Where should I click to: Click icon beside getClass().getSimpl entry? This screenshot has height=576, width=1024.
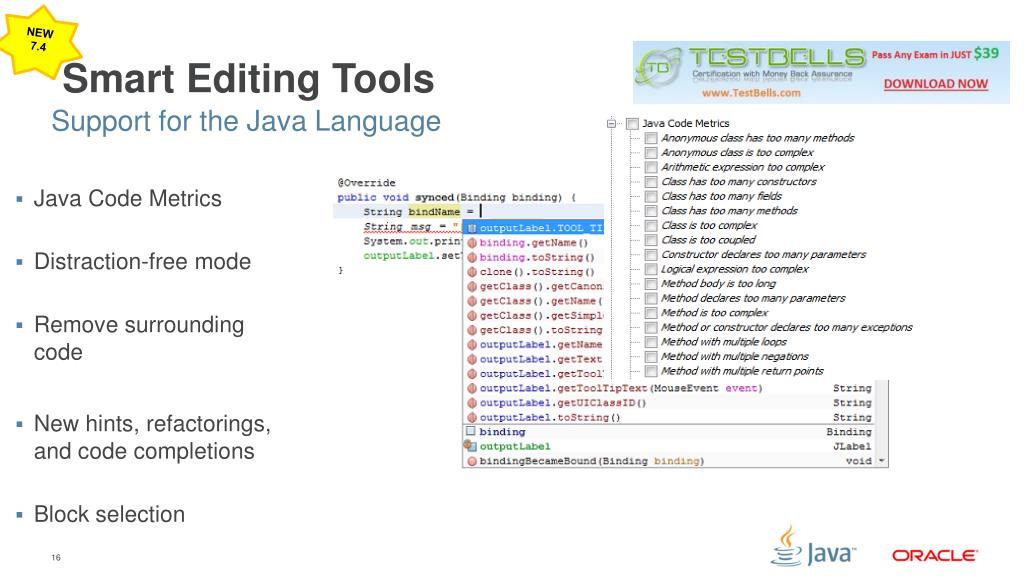[x=472, y=315]
